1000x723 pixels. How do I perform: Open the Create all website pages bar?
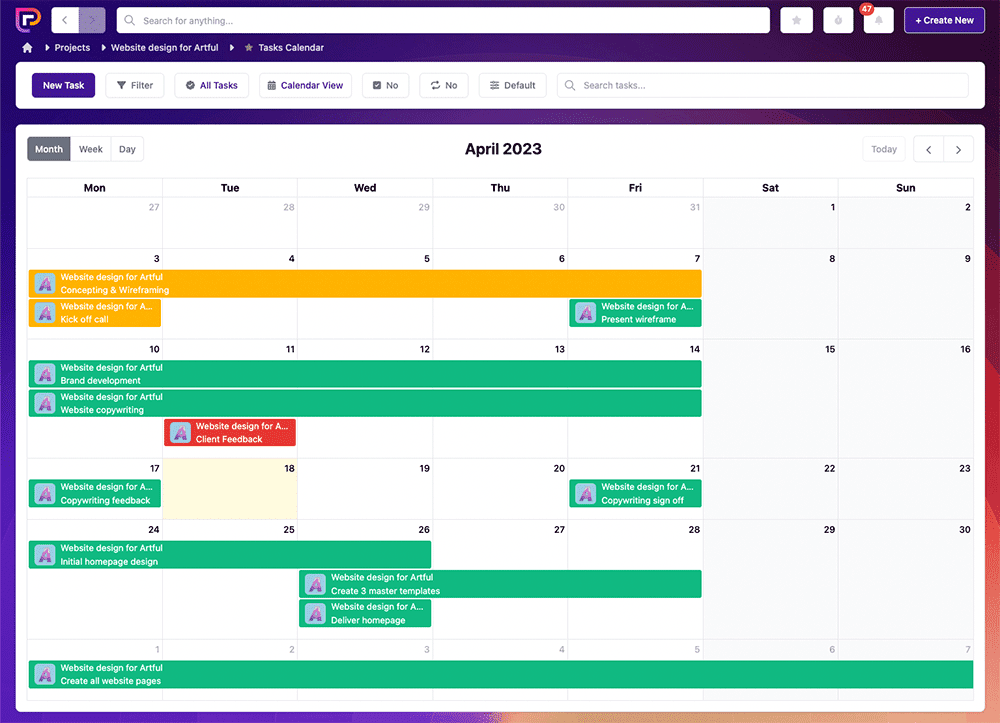501,675
